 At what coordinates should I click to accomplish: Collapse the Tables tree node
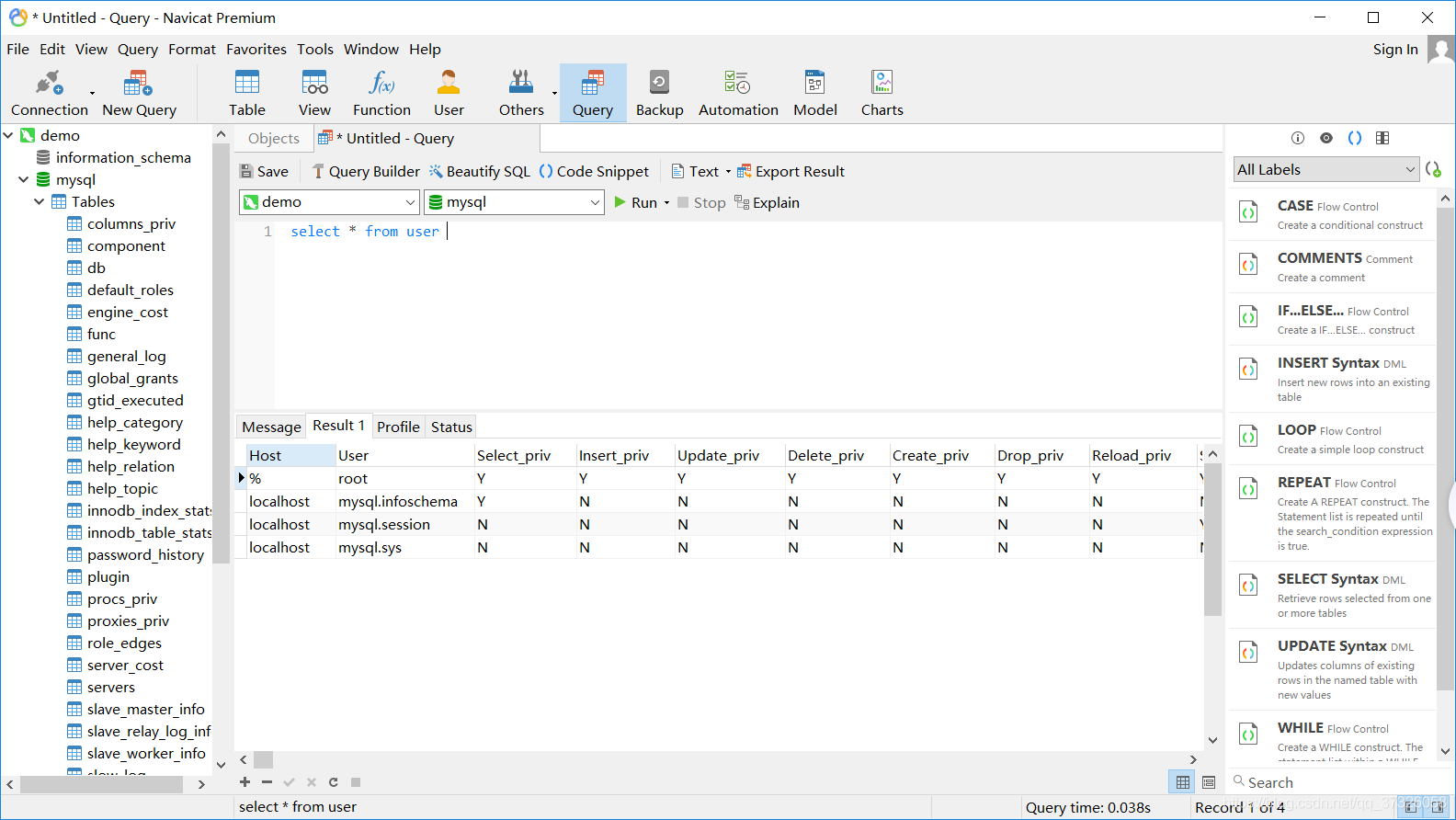(40, 202)
